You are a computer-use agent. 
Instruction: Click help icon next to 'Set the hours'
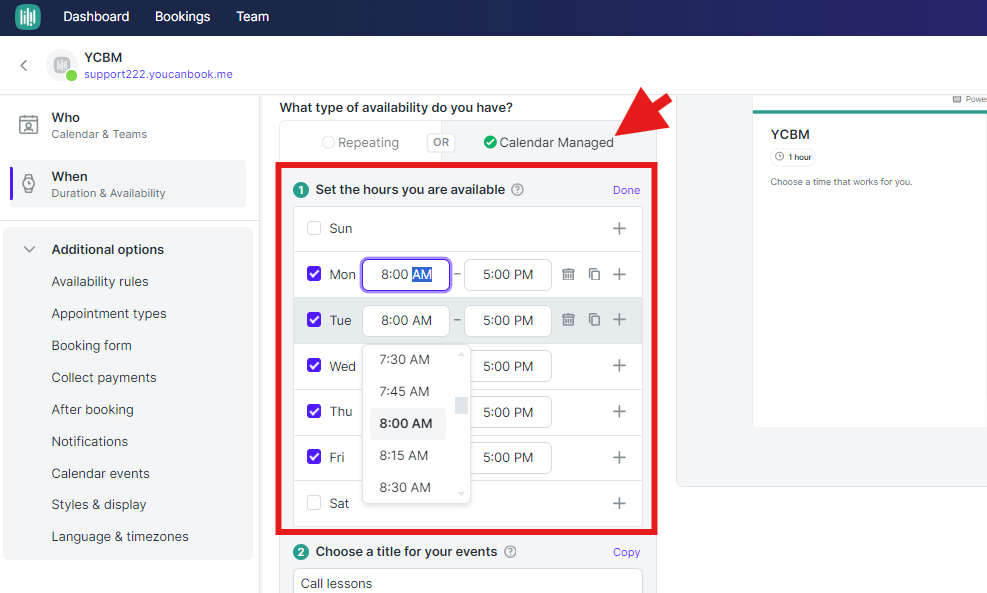tap(517, 190)
